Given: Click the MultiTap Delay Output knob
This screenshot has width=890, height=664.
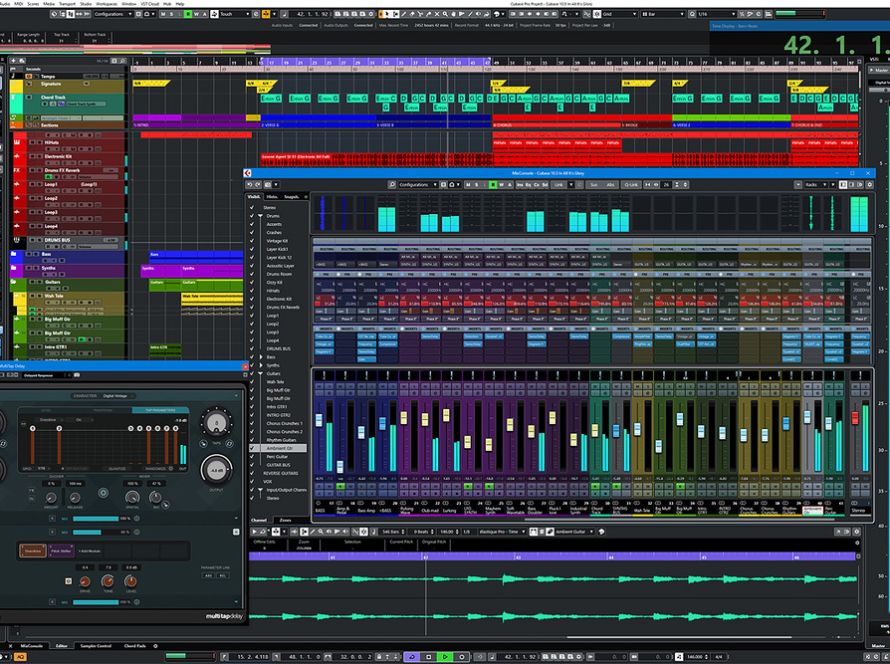Looking at the screenshot, I should pos(216,470).
